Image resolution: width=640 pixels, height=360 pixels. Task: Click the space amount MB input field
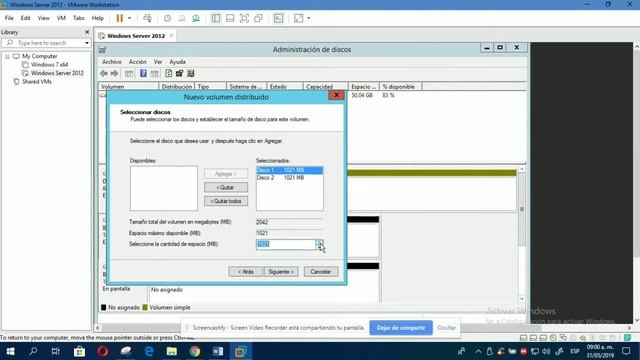click(285, 244)
